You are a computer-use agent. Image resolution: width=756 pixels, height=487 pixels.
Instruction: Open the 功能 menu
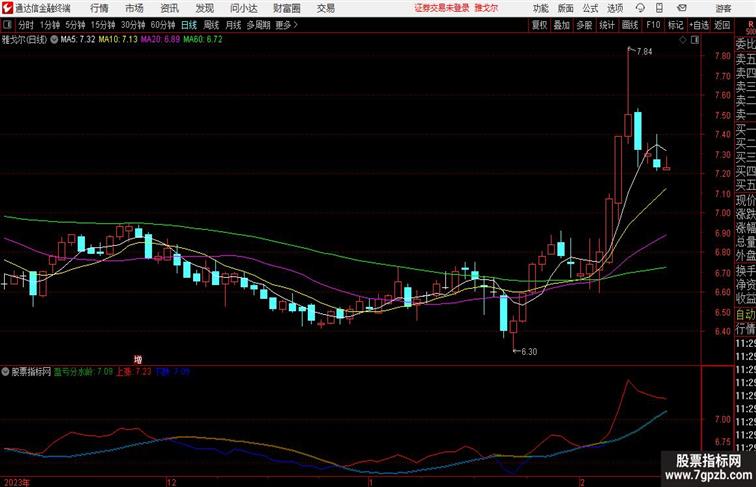coord(540,8)
